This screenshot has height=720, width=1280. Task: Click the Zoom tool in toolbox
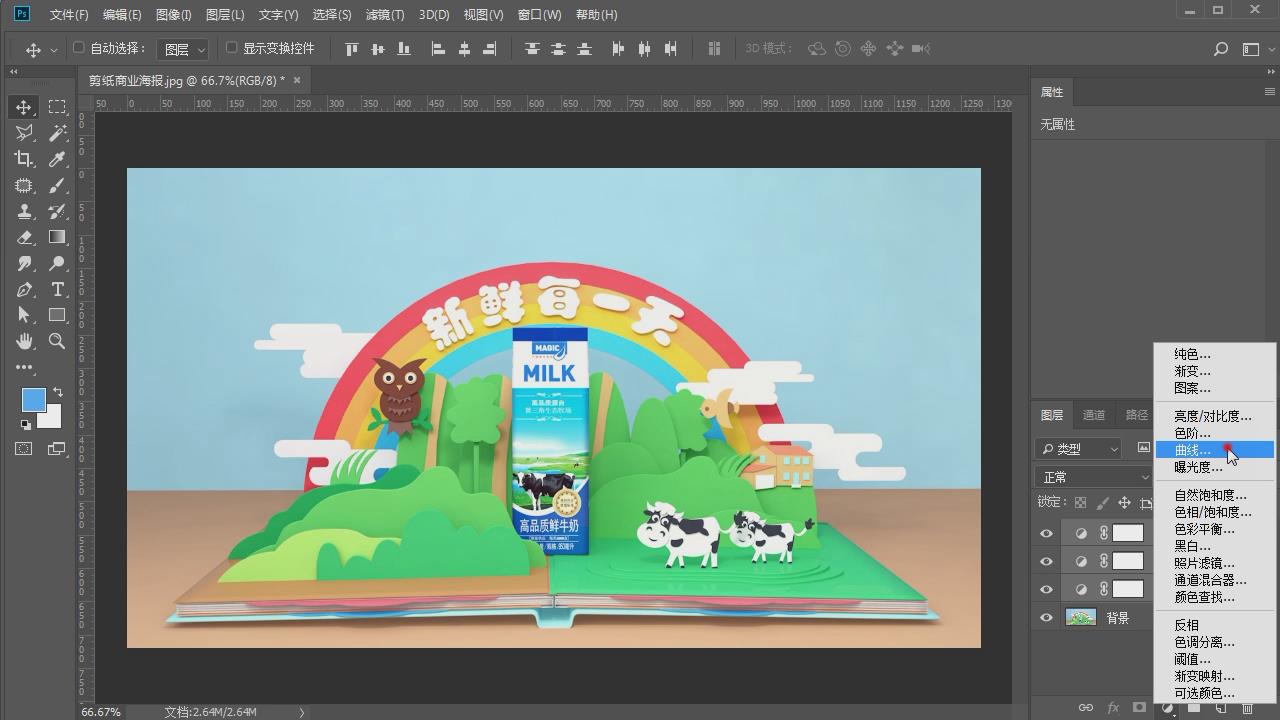[57, 342]
